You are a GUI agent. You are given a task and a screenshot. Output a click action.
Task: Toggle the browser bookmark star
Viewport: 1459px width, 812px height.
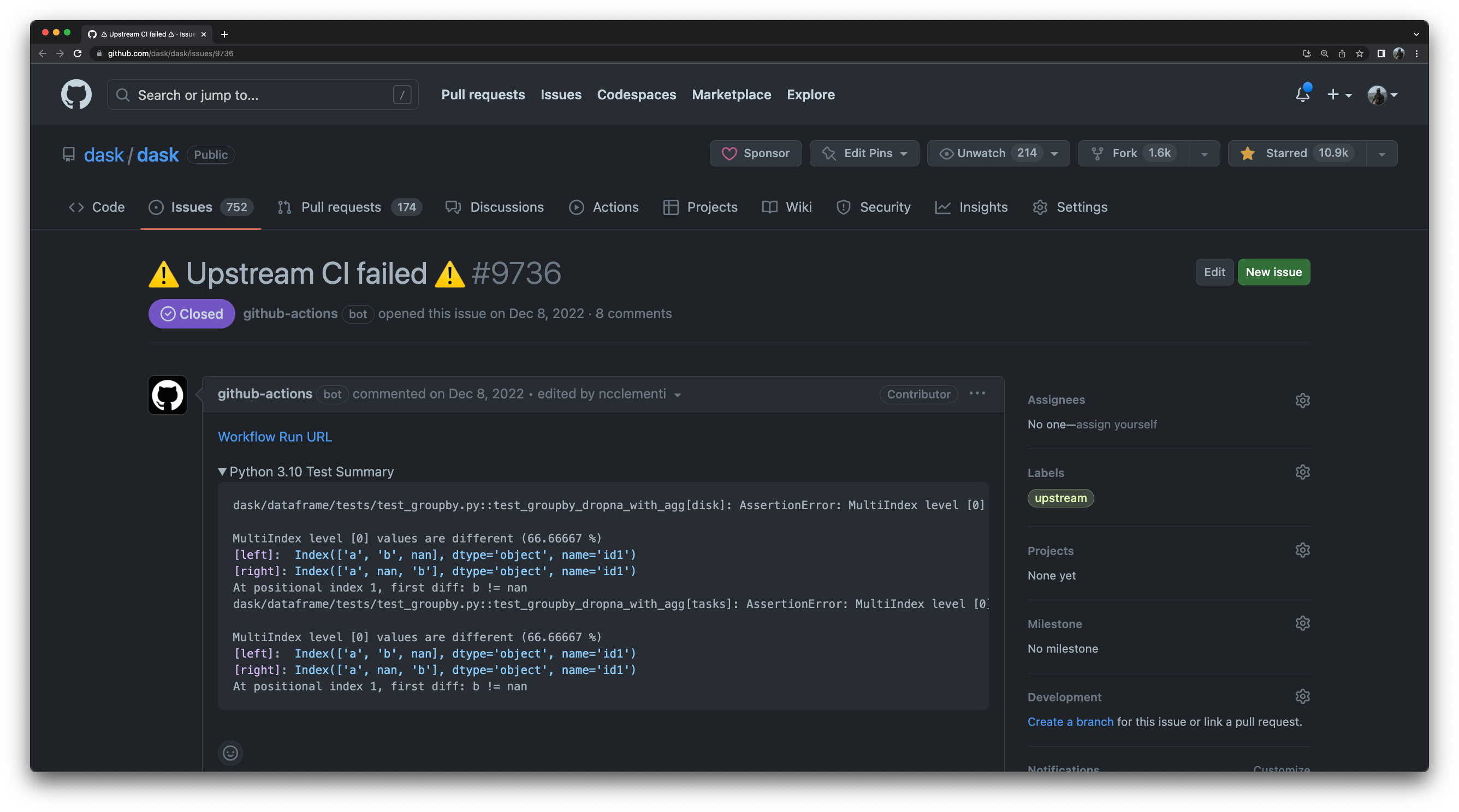1359,53
